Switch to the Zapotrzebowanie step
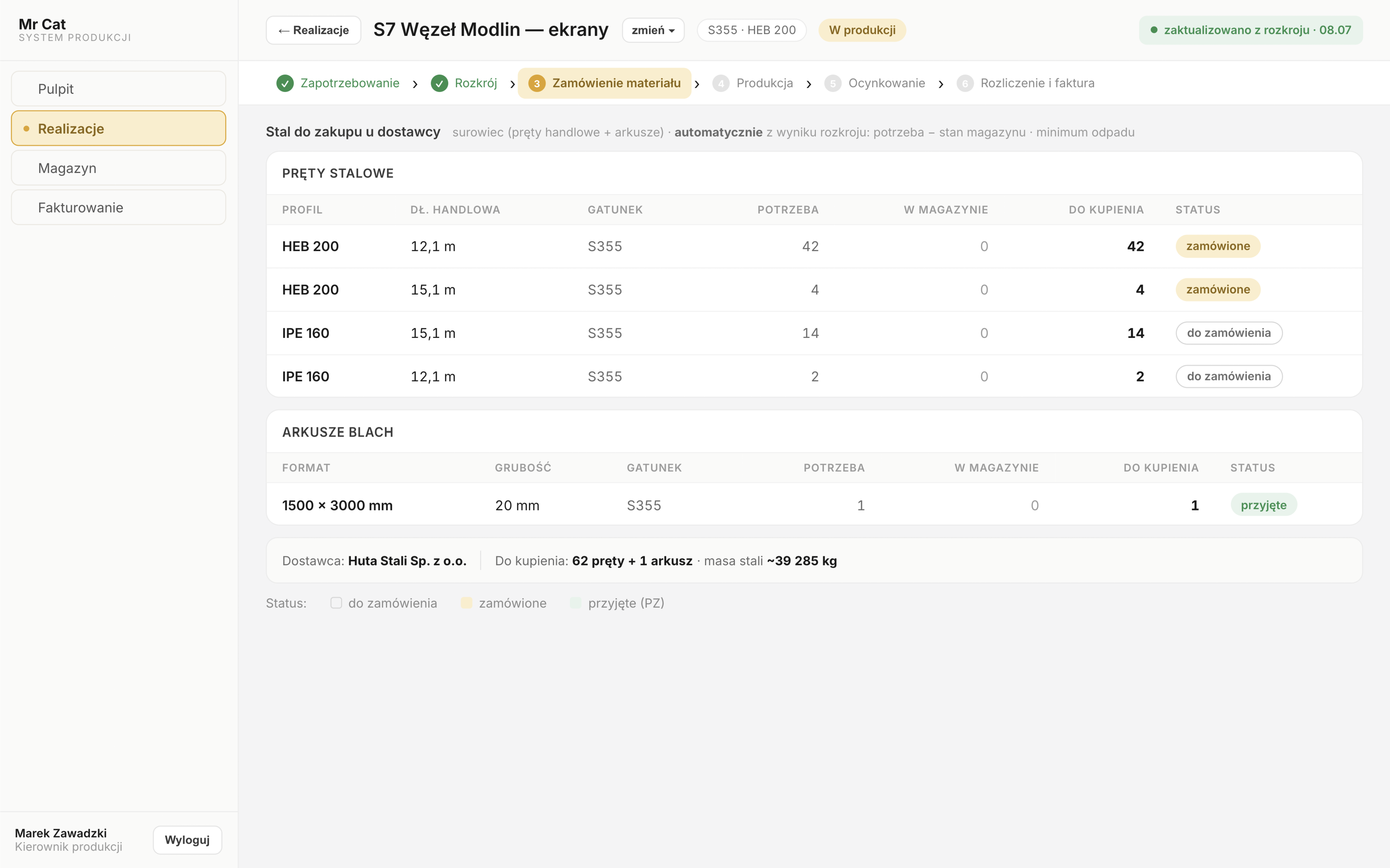This screenshot has width=1390, height=868. coord(338,83)
